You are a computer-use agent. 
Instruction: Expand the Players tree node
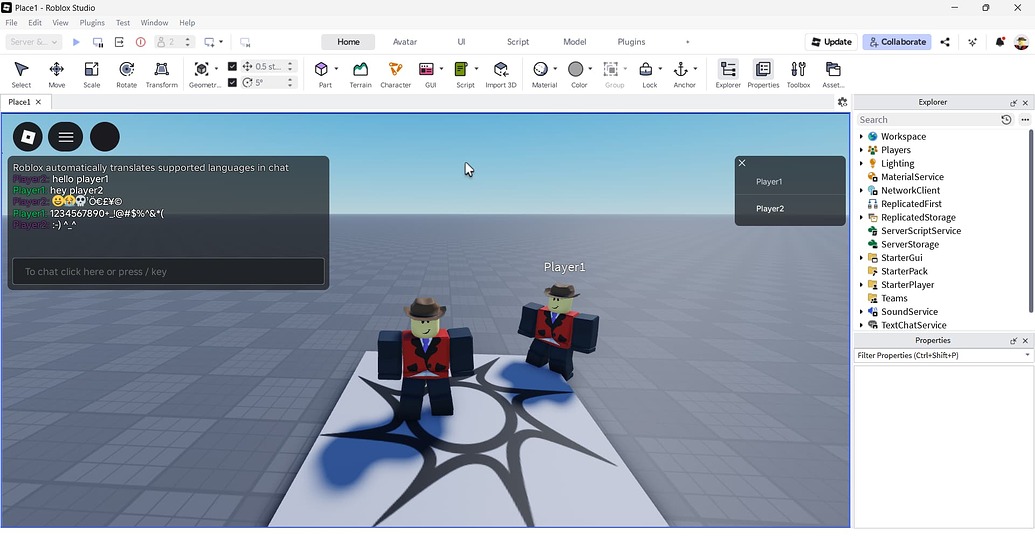pyautogui.click(x=861, y=150)
